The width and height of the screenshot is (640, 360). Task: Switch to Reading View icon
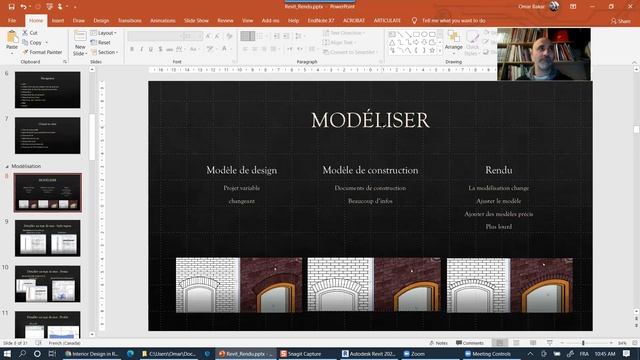(x=533, y=343)
